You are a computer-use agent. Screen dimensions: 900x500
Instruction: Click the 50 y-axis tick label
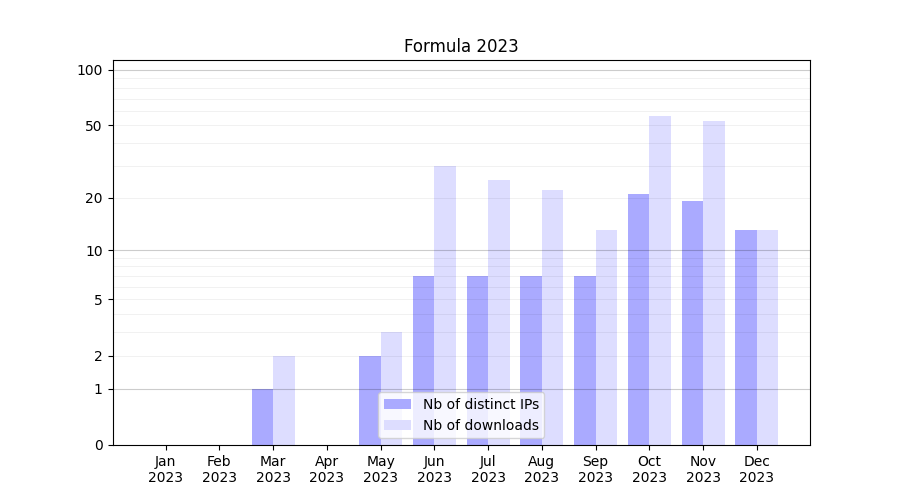point(94,126)
